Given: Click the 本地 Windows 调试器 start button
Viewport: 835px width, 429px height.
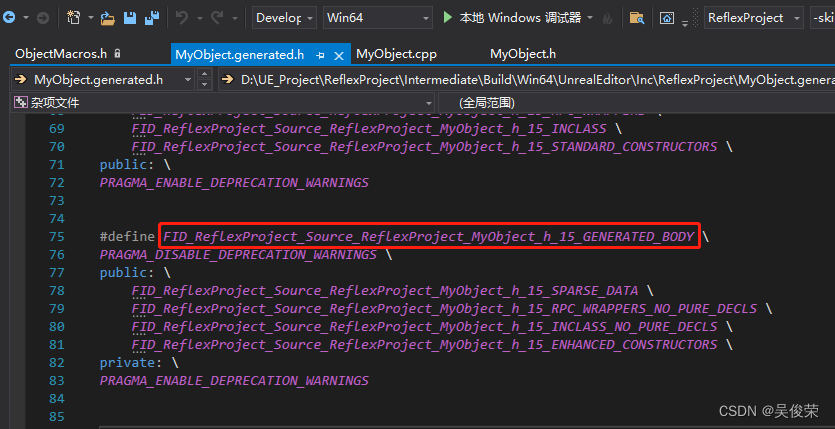Looking at the screenshot, I should [x=513, y=18].
